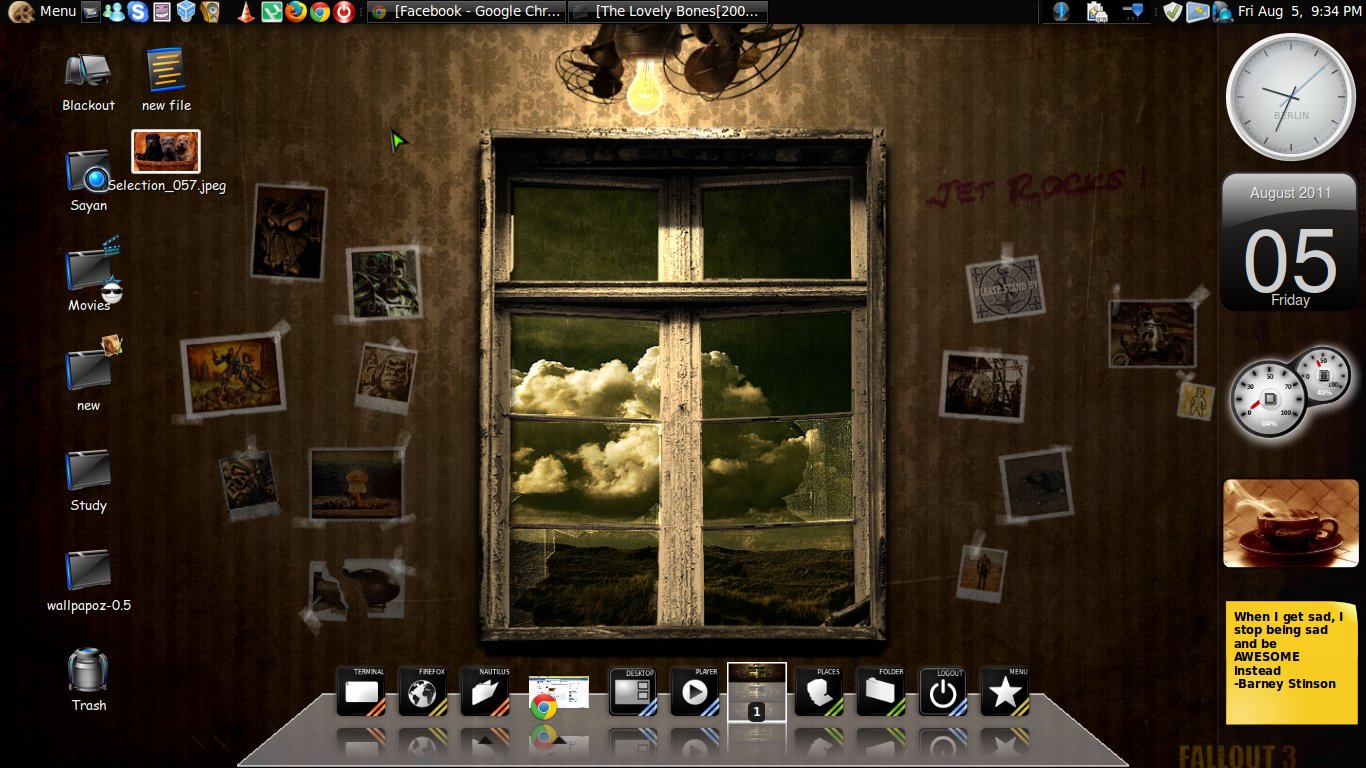
Task: Open the purple smiley face launcher
Action: [162, 12]
